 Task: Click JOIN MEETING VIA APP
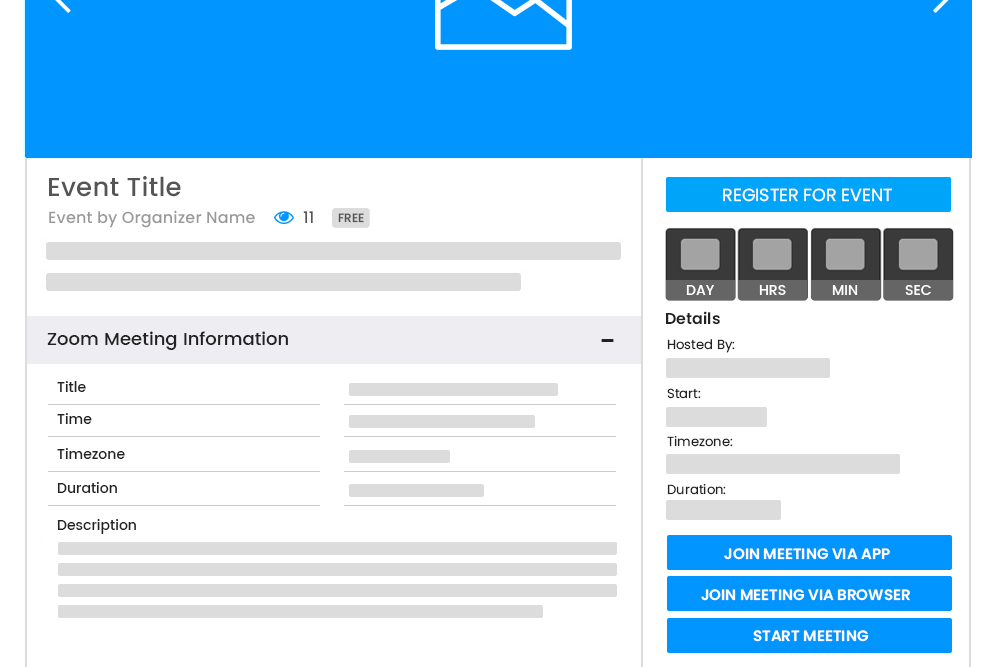808,553
